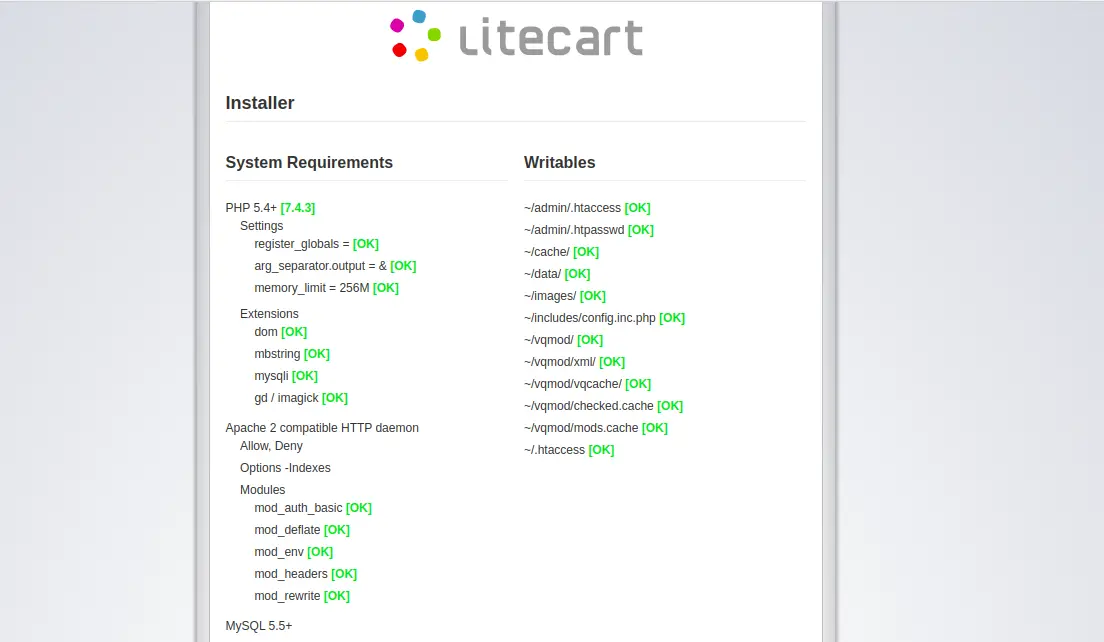Click the ~/vqmod/vqcache/ entry
Screen dimensions: 1104x642
[x=587, y=384]
